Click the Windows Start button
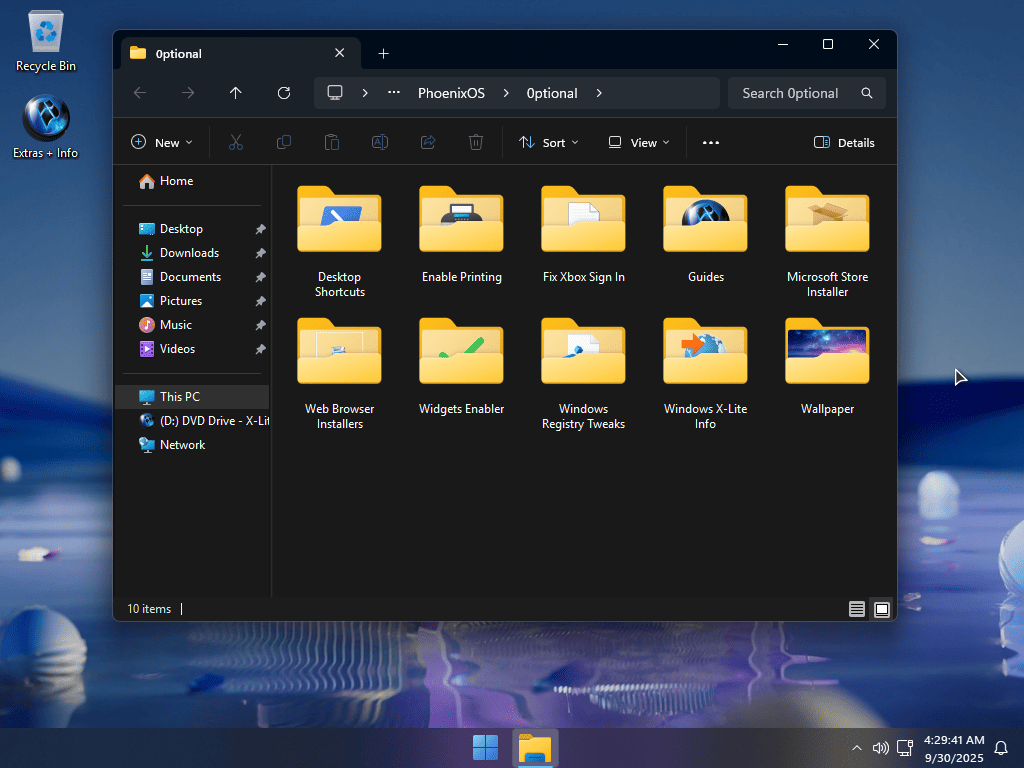Viewport: 1024px width, 768px height. click(x=485, y=748)
